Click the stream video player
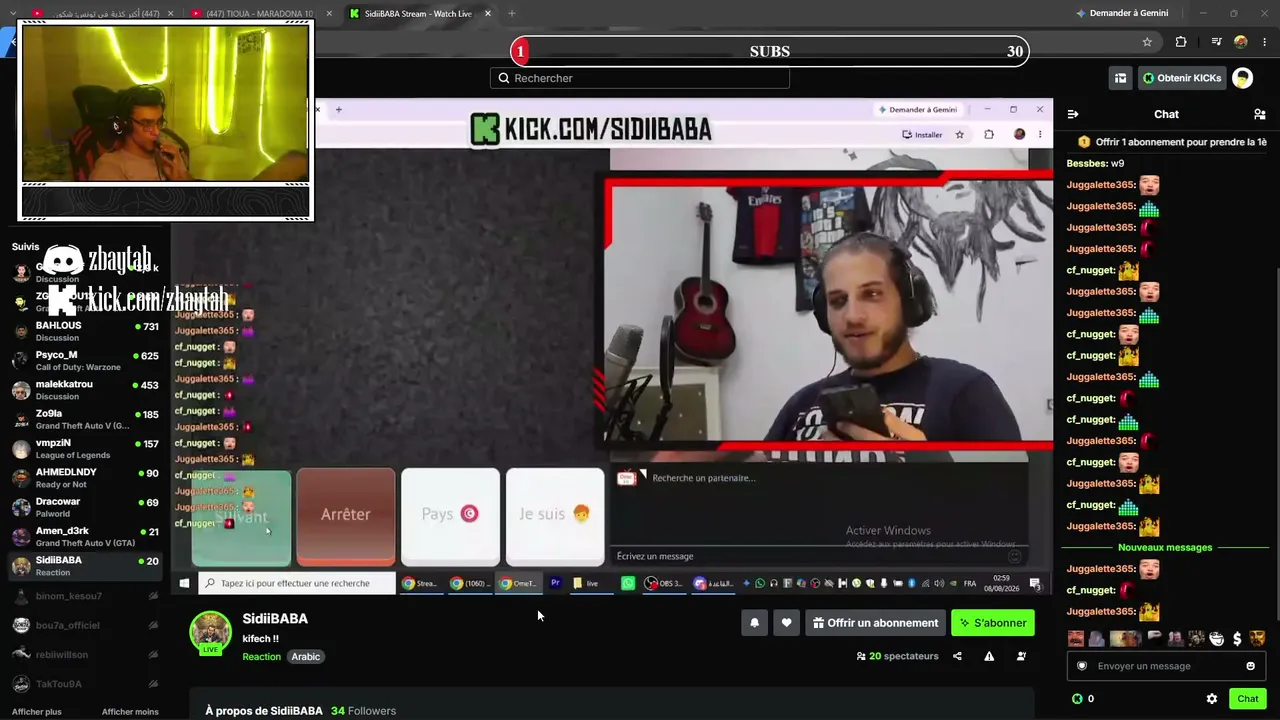1280x720 pixels. (x=611, y=346)
